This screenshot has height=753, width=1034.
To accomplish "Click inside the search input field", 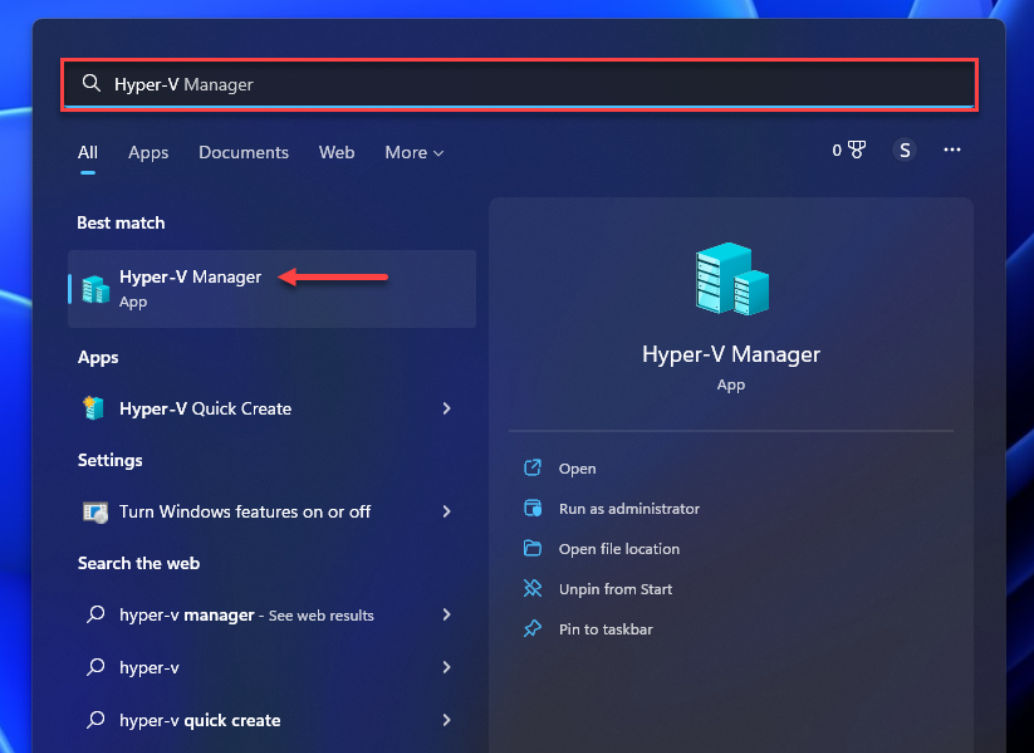I will point(400,84).
